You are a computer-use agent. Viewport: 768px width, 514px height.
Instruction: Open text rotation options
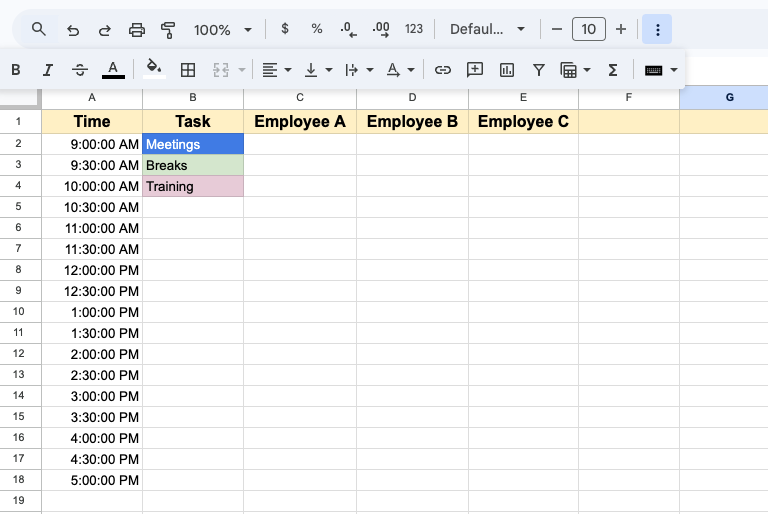click(x=400, y=70)
